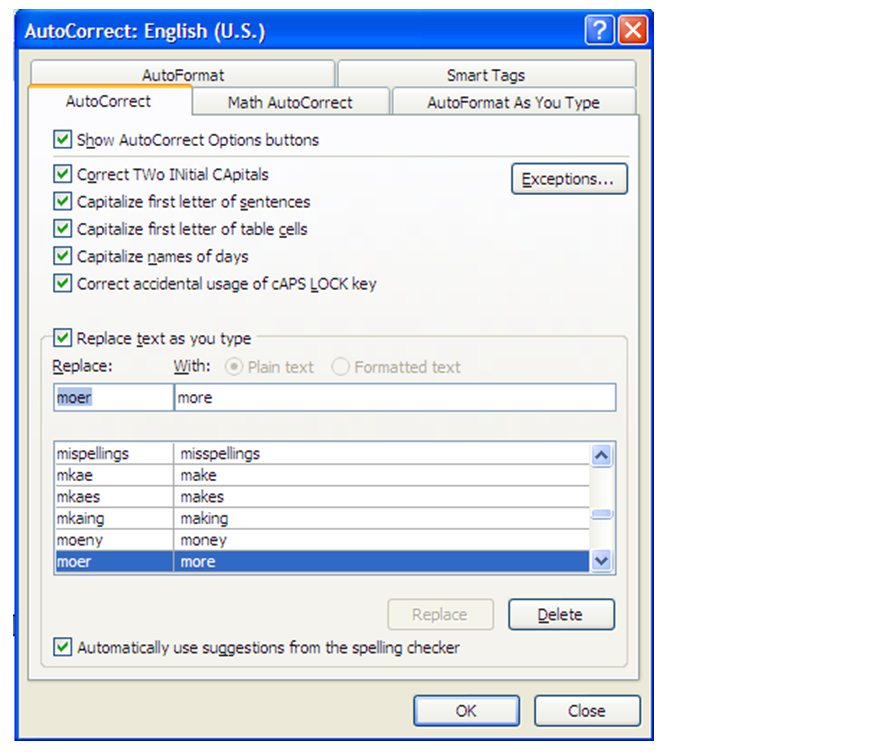This screenshot has width=877, height=755.
Task: Toggle Capitalize names of days
Action: pyautogui.click(x=63, y=257)
